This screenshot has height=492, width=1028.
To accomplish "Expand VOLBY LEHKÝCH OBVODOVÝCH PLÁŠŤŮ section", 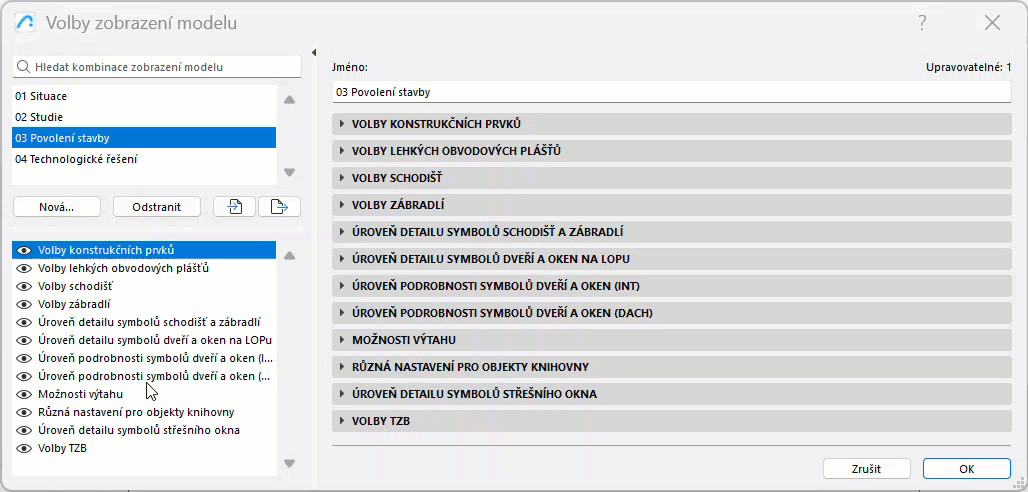I will click(x=672, y=151).
